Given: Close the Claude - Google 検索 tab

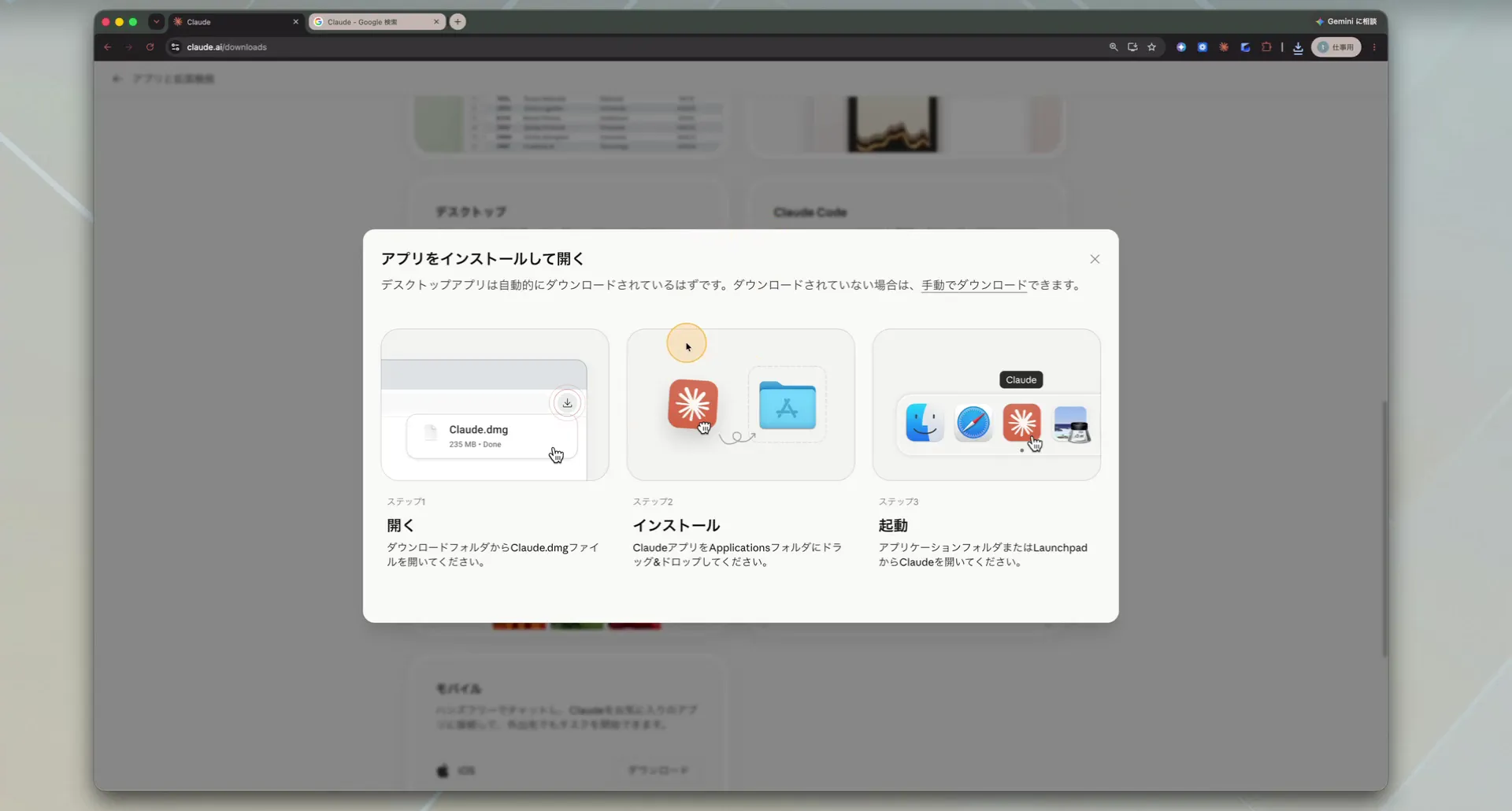Looking at the screenshot, I should pos(436,22).
